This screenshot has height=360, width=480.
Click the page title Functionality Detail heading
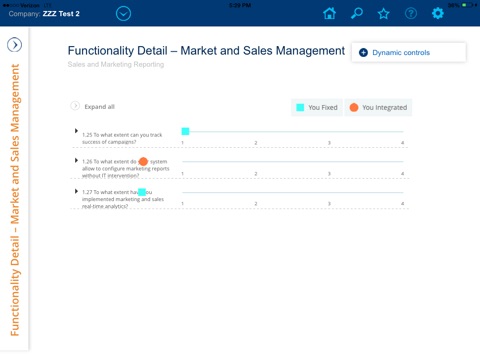point(206,51)
